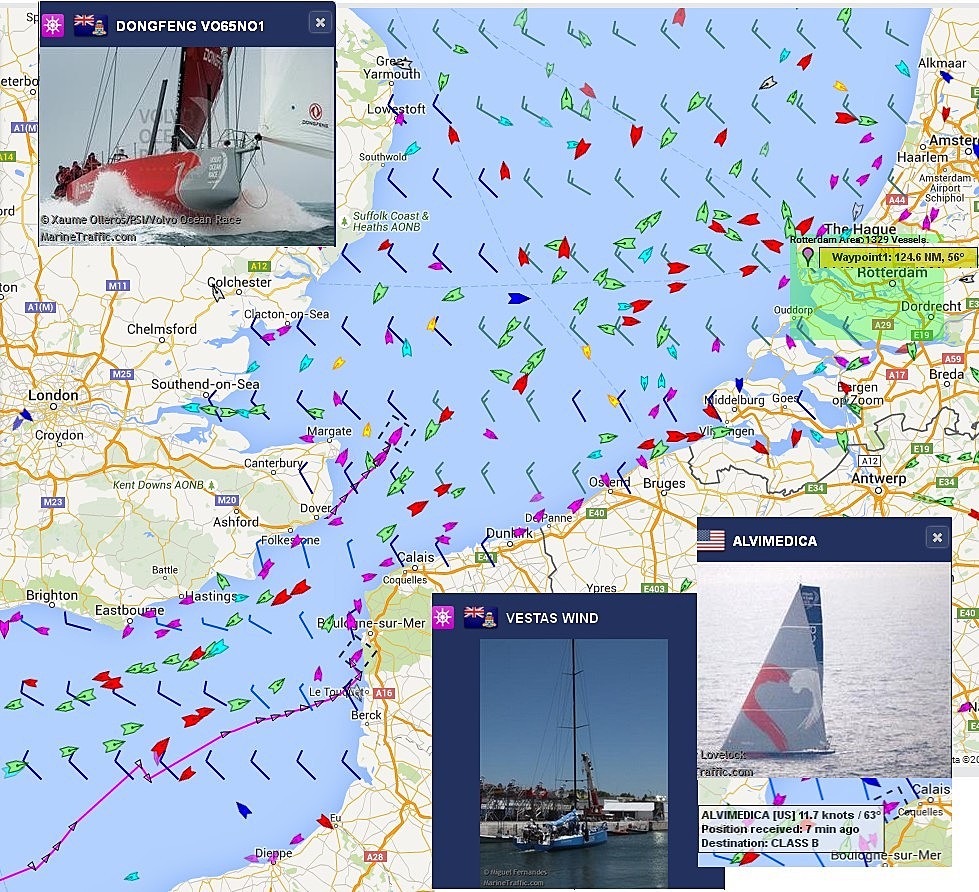Click the 'Destination: CLASS B' text
This screenshot has width=979, height=892.
coord(760,843)
